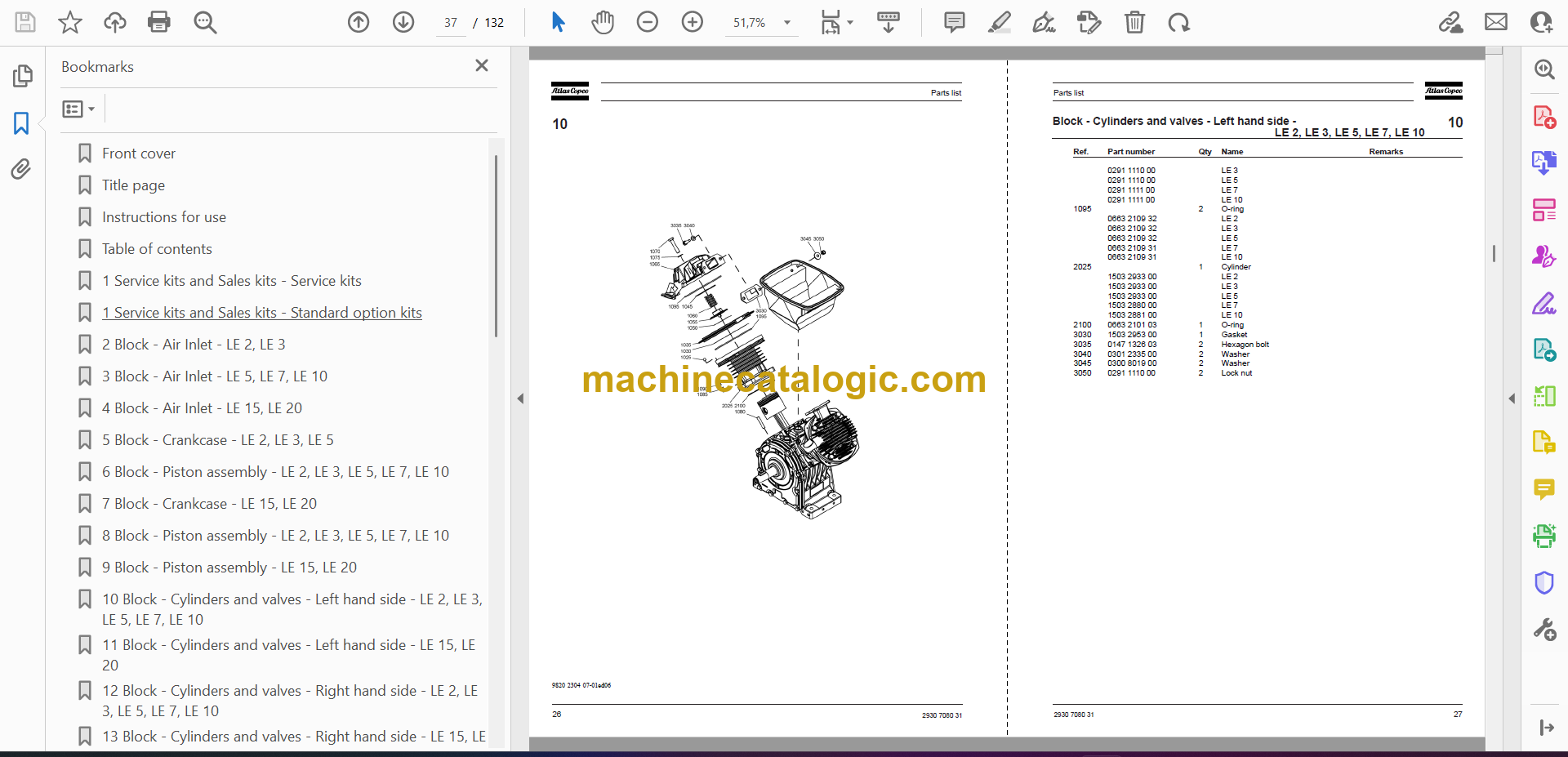This screenshot has height=757, width=1568.
Task: Go to '9 Block - Piston assembly' bookmark
Action: pos(229,568)
